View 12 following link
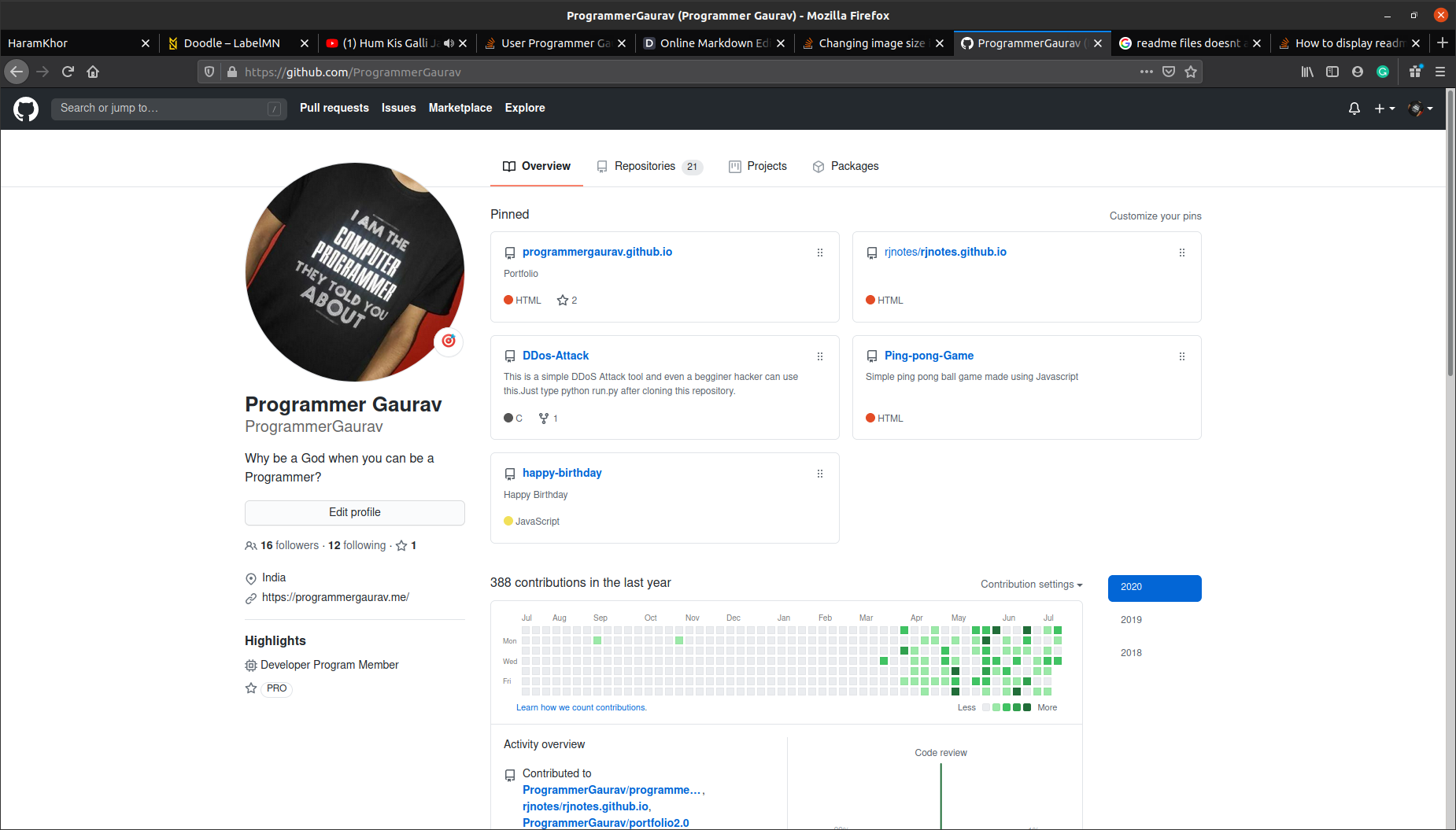The width and height of the screenshot is (1456, 830). click(x=357, y=545)
